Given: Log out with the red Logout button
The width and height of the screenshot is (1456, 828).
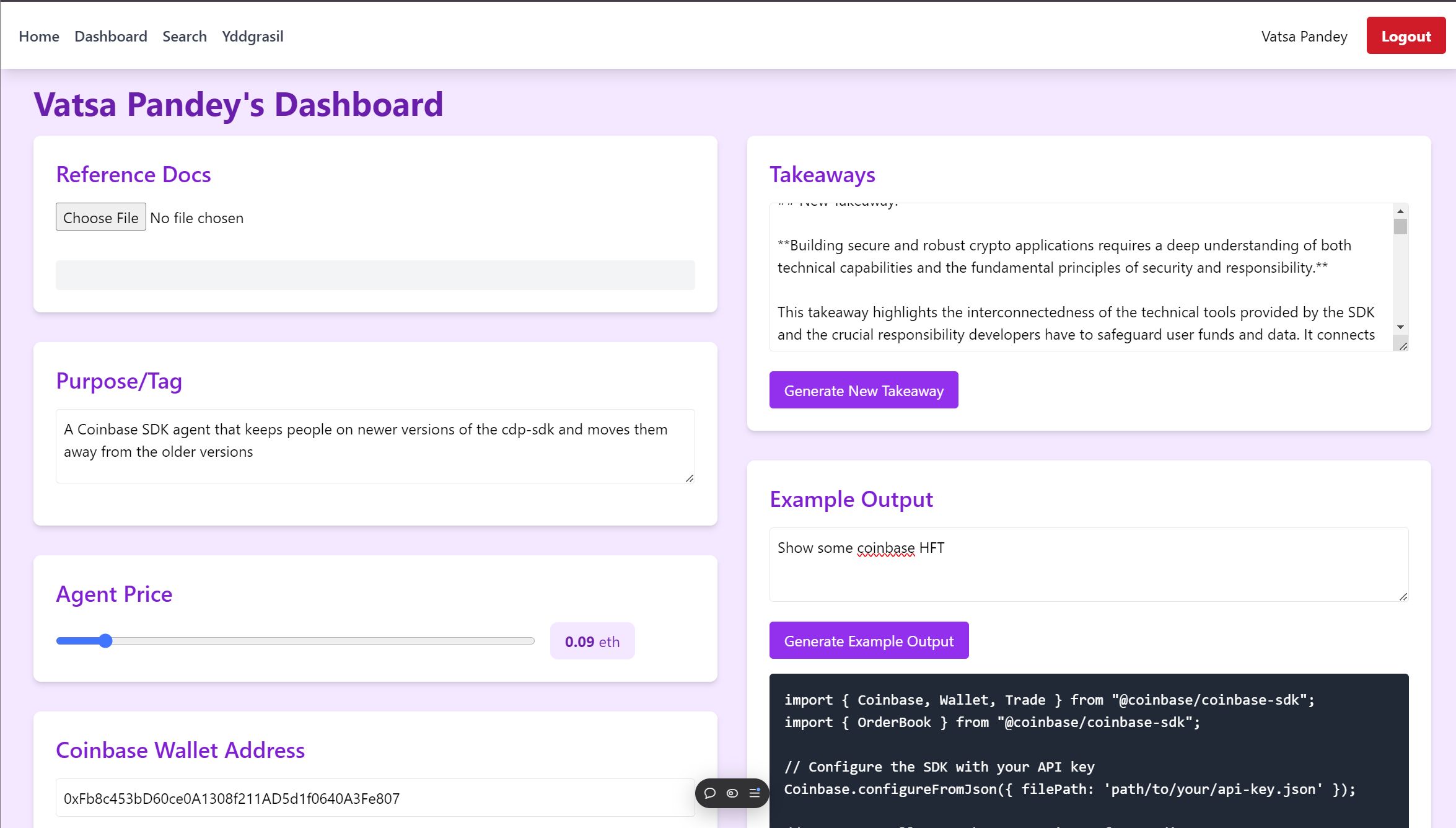Looking at the screenshot, I should pos(1406,36).
